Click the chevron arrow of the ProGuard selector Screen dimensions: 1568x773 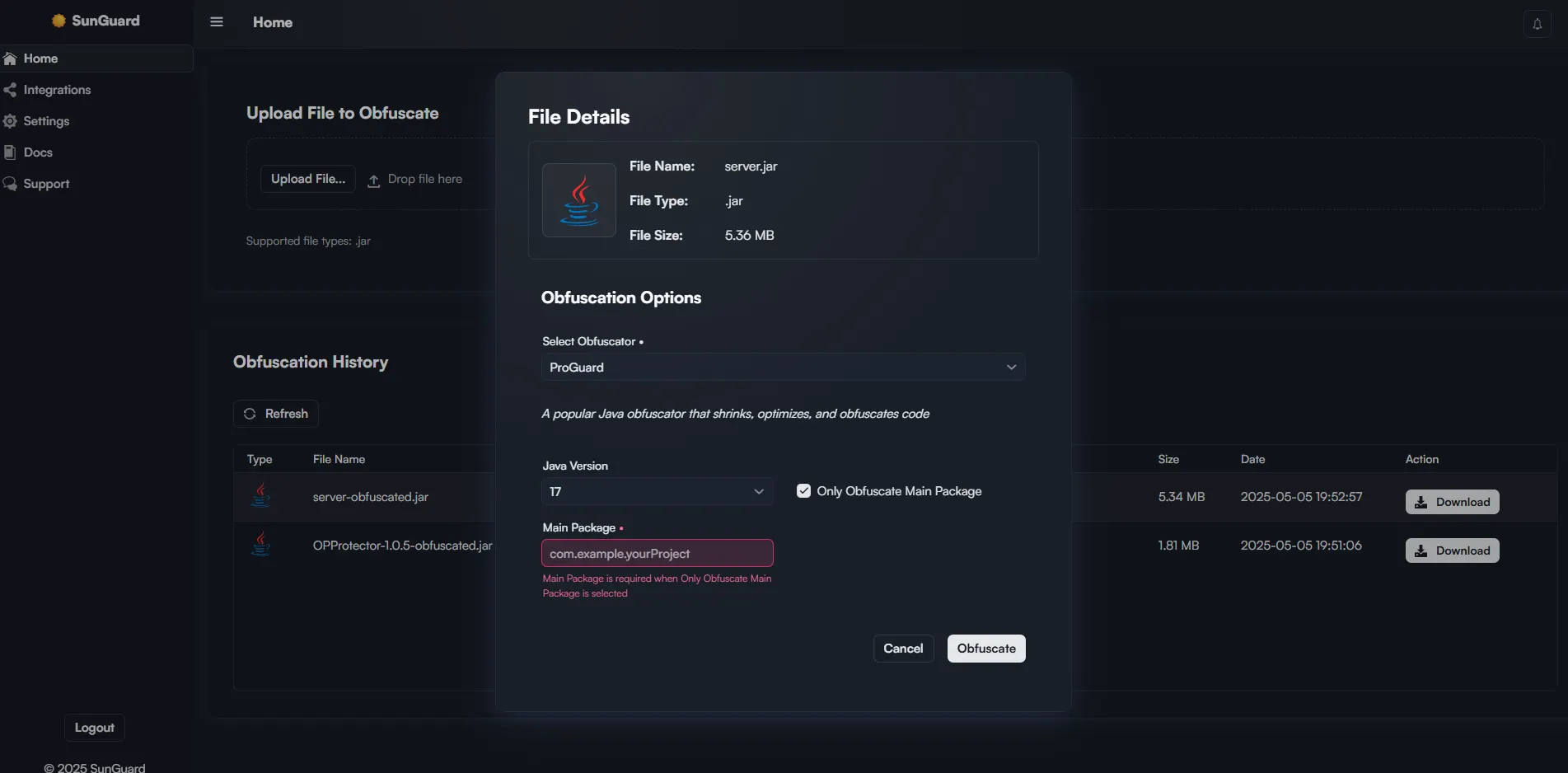coord(1011,368)
